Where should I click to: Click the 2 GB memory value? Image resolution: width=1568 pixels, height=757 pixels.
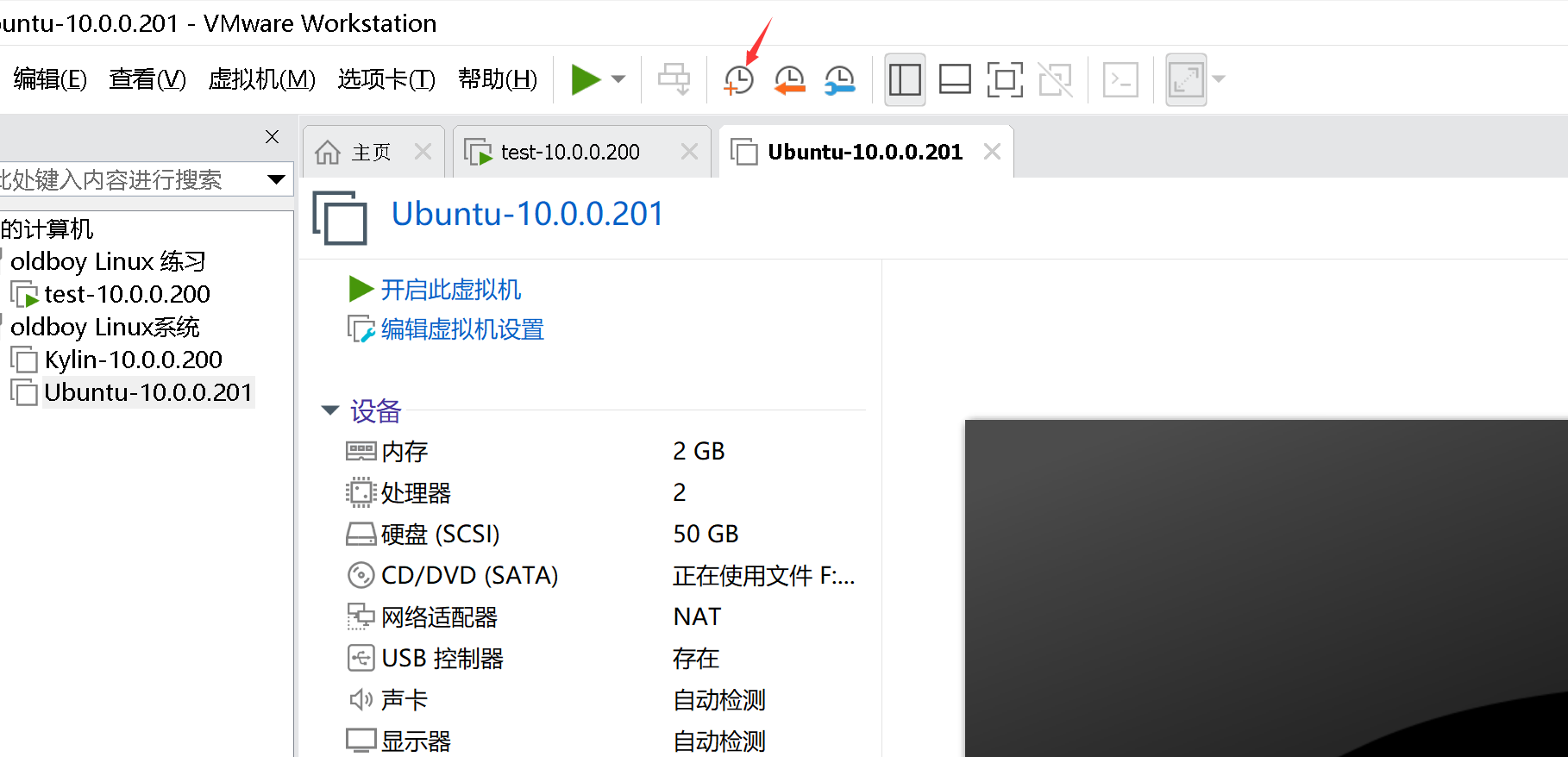pyautogui.click(x=699, y=451)
